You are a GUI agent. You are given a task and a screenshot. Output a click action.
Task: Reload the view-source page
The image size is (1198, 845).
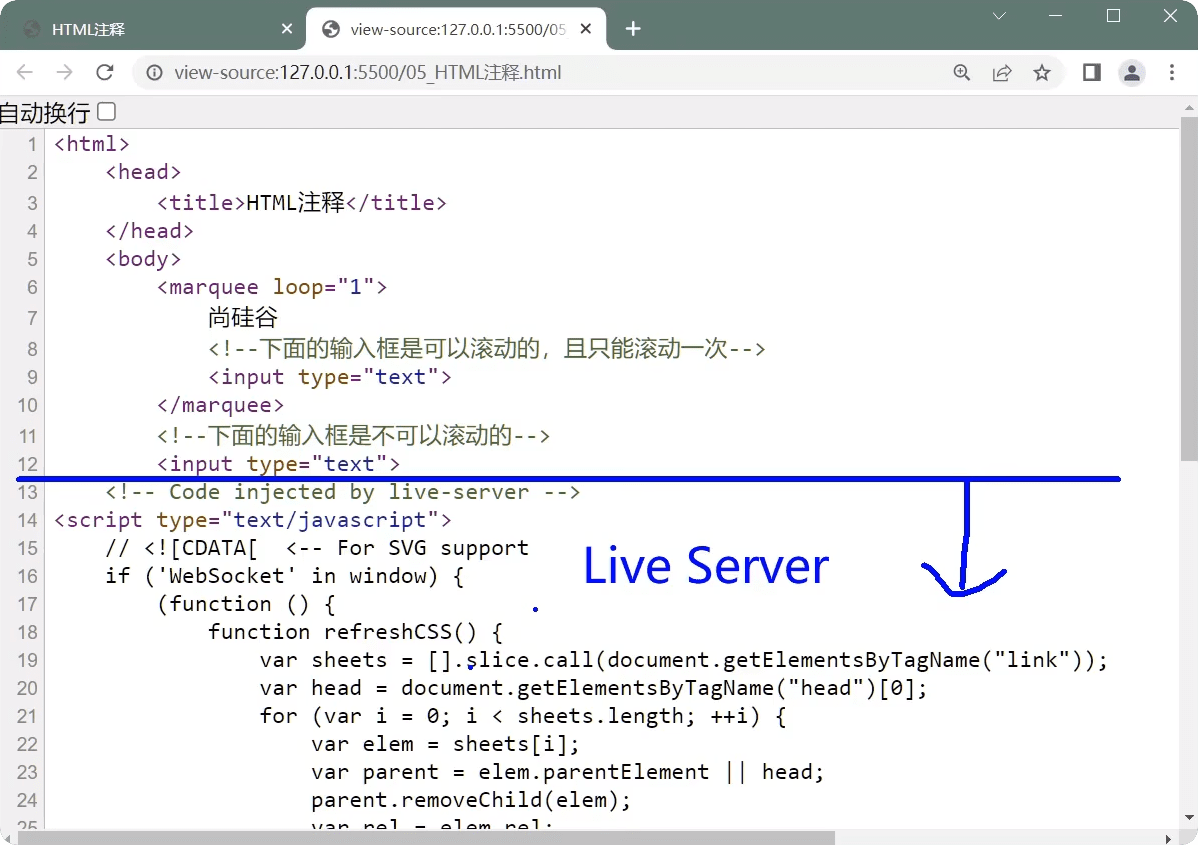click(x=104, y=73)
